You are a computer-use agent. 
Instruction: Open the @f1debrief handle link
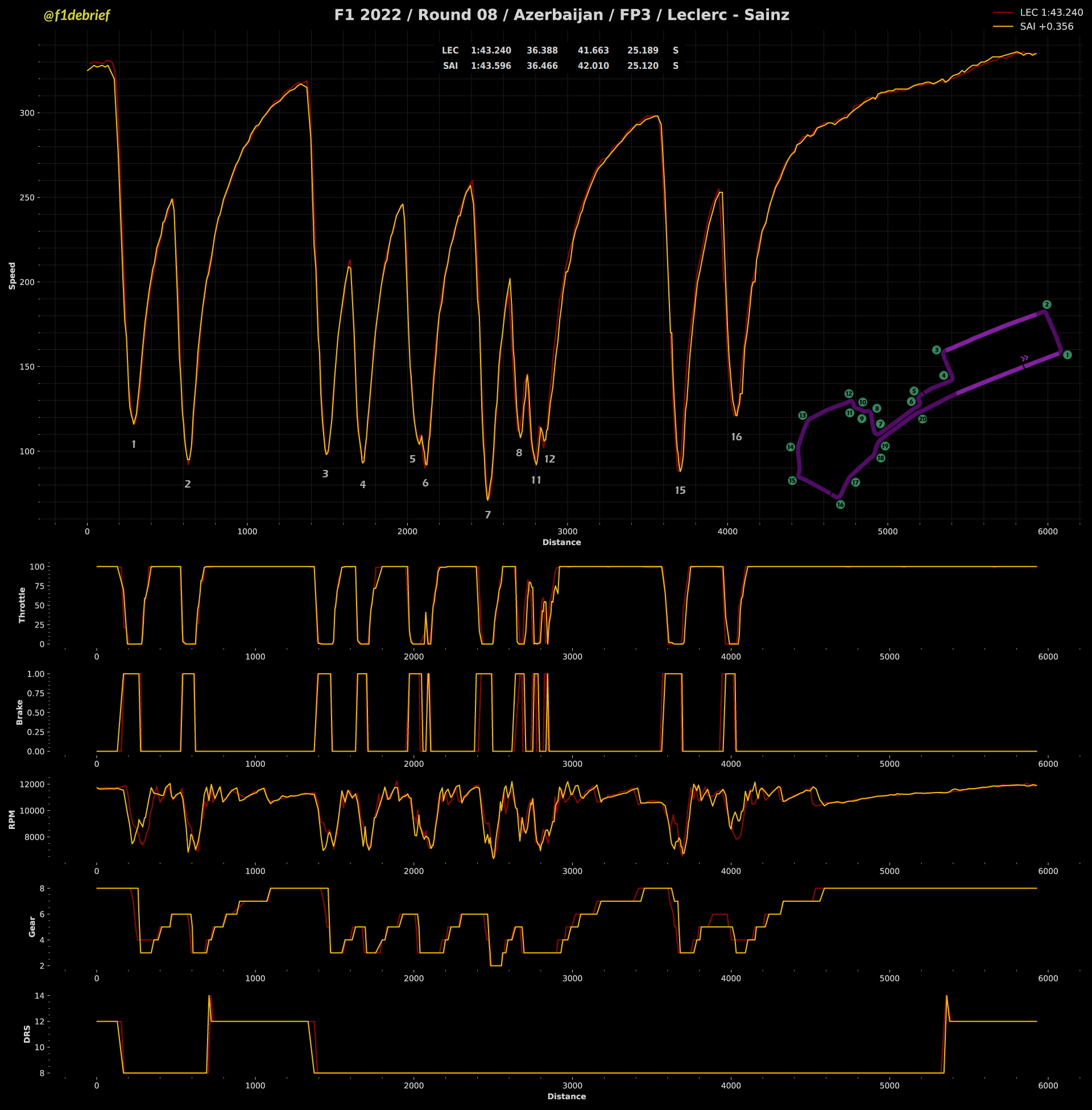click(x=76, y=15)
